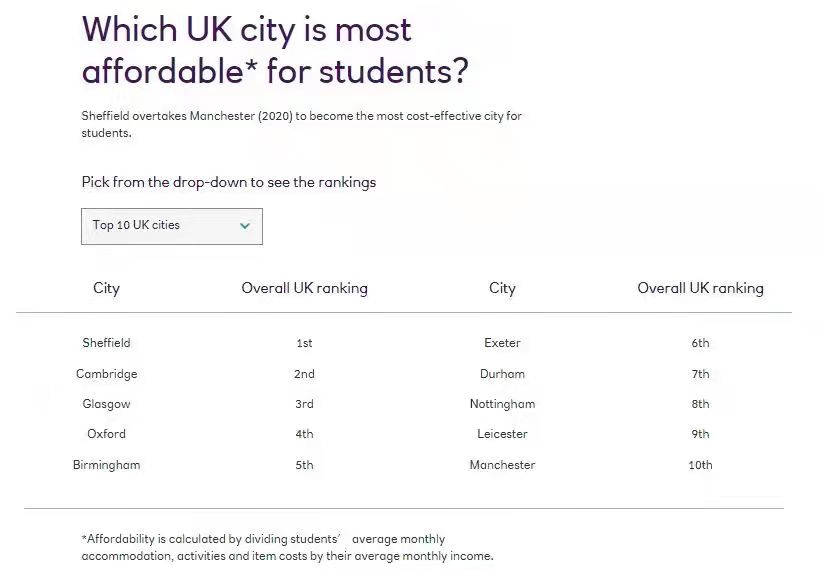Click the page heading about affordable cities

click(275, 50)
